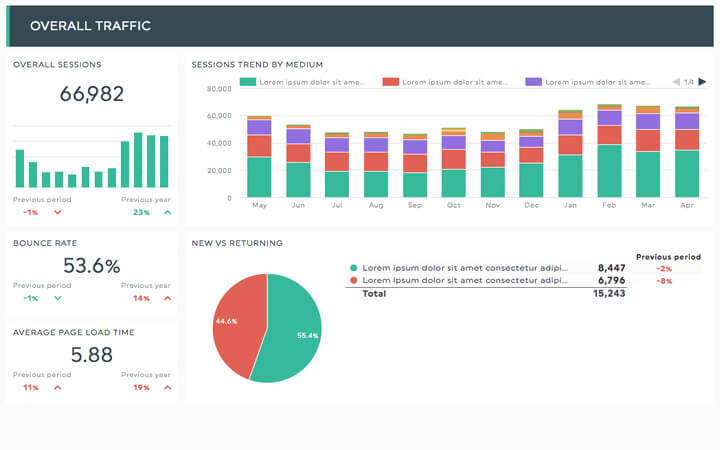Image resolution: width=720 pixels, height=450 pixels.
Task: Click the Overall Traffic header title
Action: (x=76, y=26)
